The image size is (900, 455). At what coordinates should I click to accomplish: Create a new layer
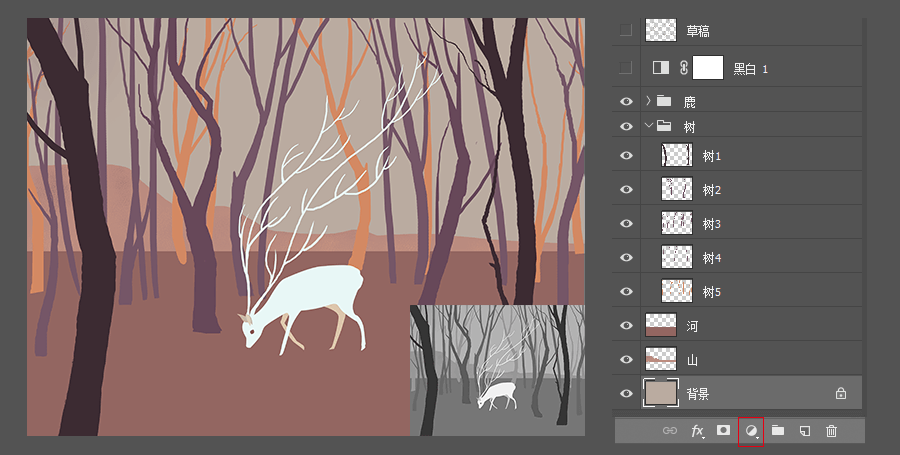(804, 431)
